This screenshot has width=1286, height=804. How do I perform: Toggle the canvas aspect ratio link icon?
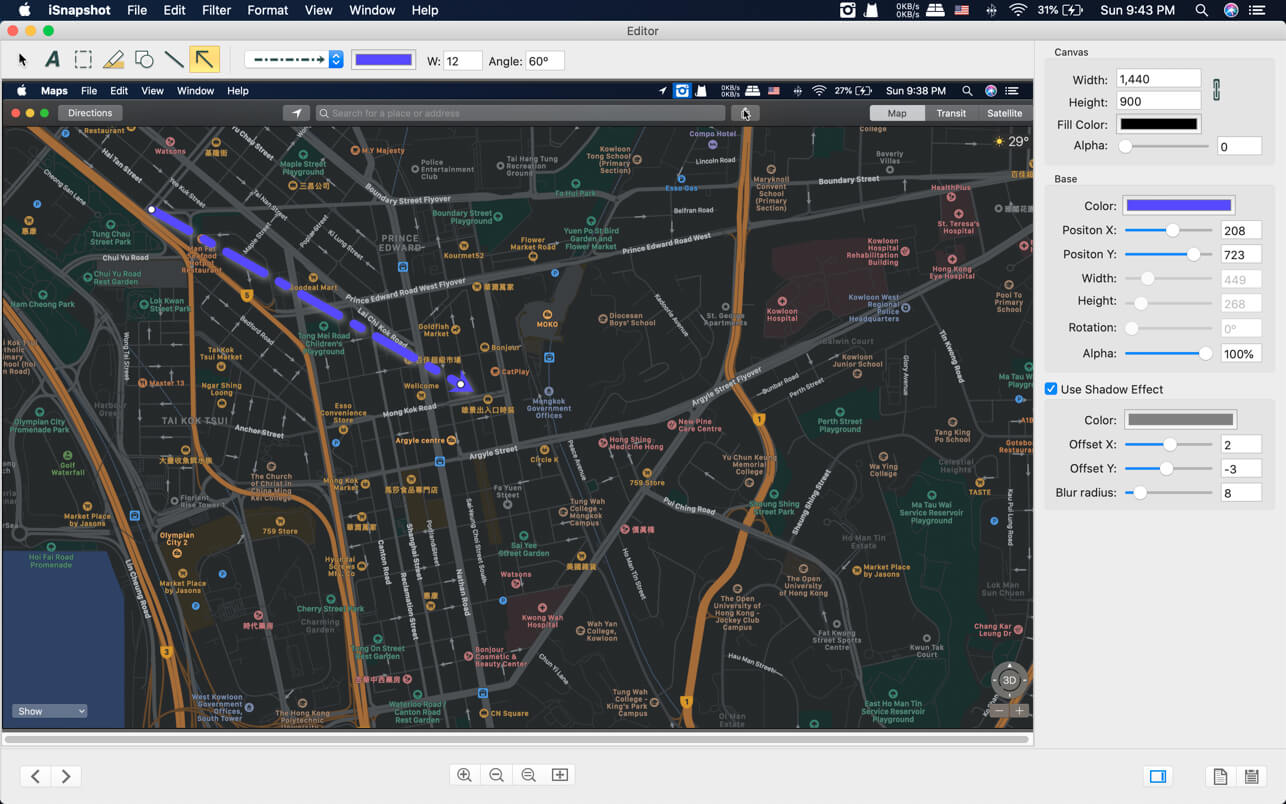1216,90
